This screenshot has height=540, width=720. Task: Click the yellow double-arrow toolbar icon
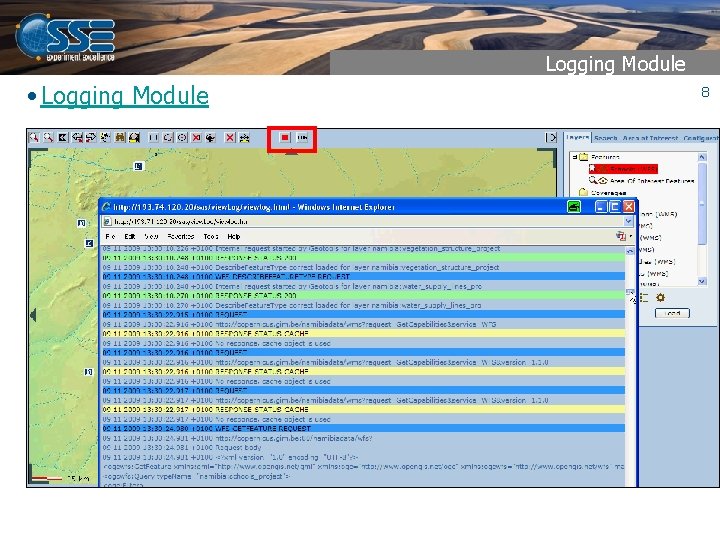[x=244, y=137]
